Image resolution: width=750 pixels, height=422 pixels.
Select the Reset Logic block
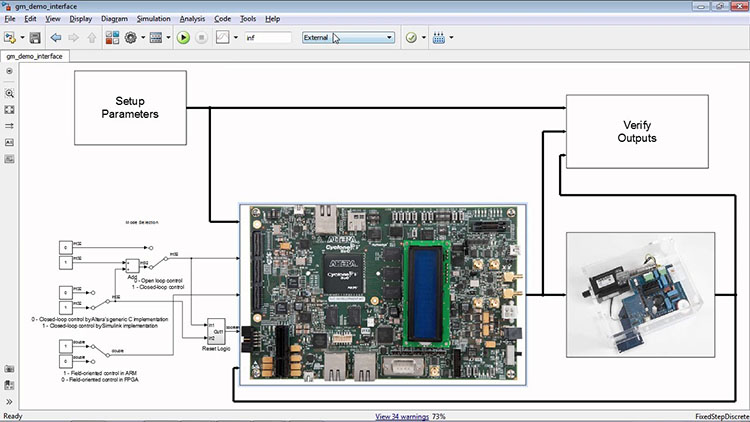(216, 331)
